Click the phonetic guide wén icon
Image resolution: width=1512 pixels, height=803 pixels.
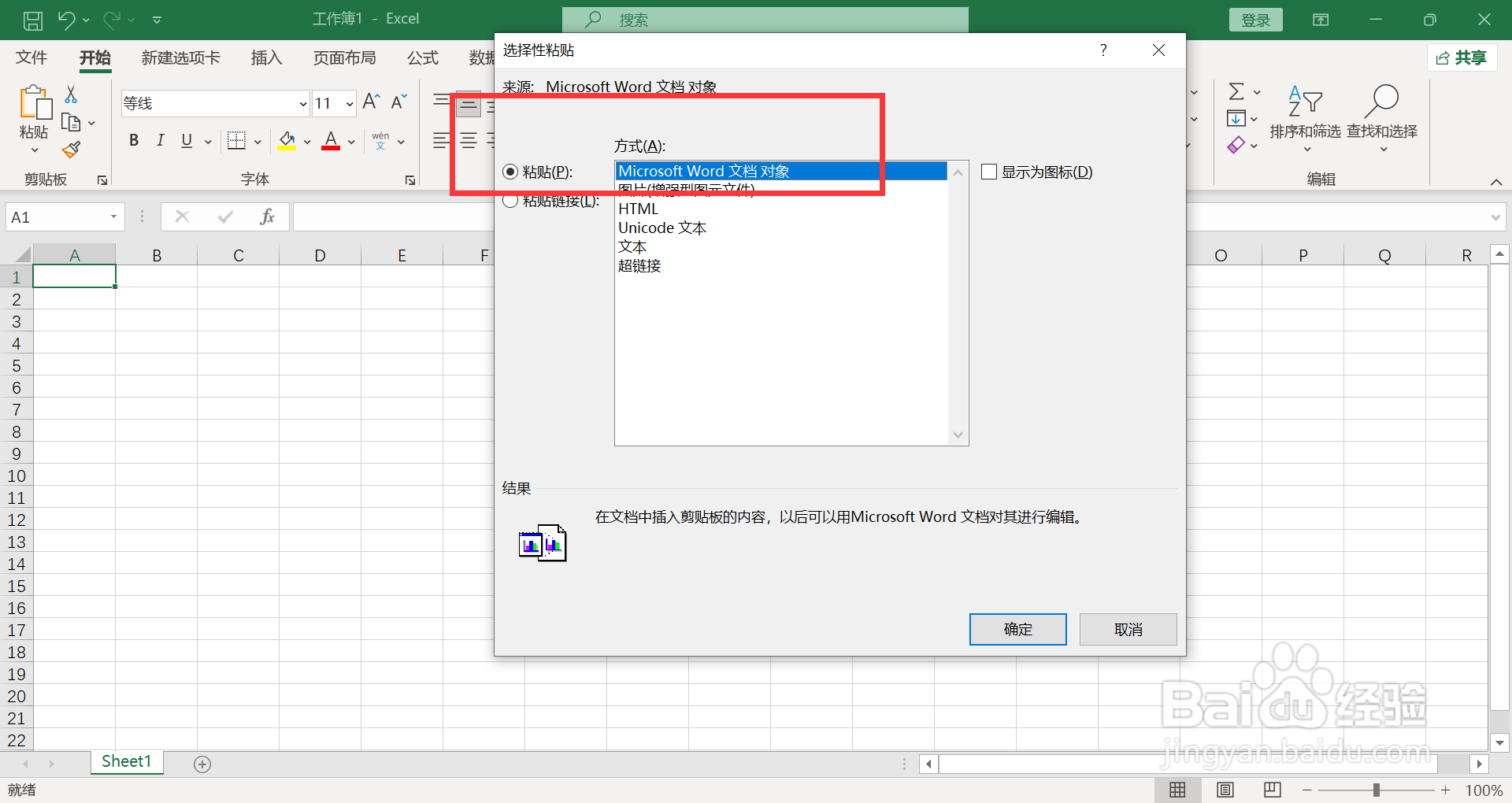pos(380,140)
